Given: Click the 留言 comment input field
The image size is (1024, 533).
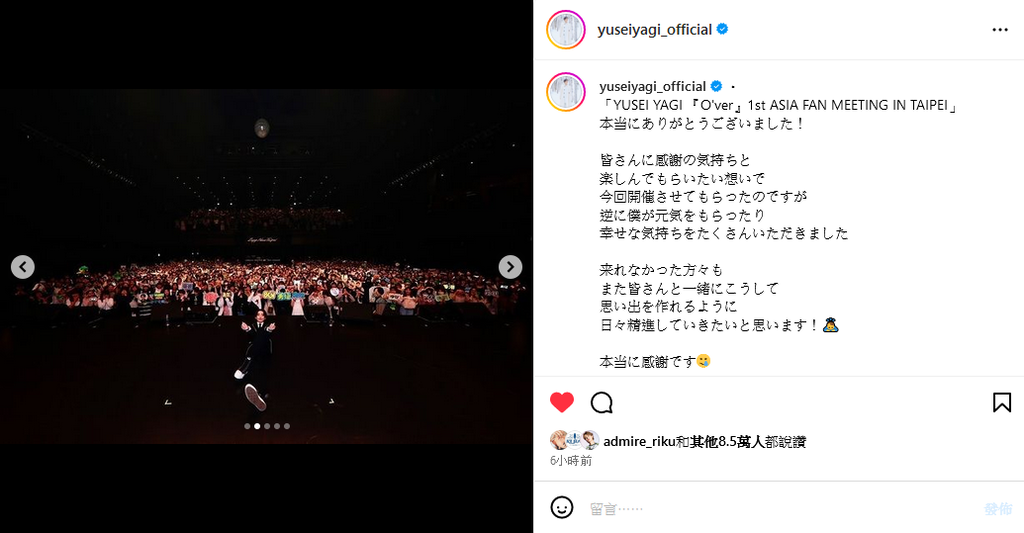Looking at the screenshot, I should (780, 508).
